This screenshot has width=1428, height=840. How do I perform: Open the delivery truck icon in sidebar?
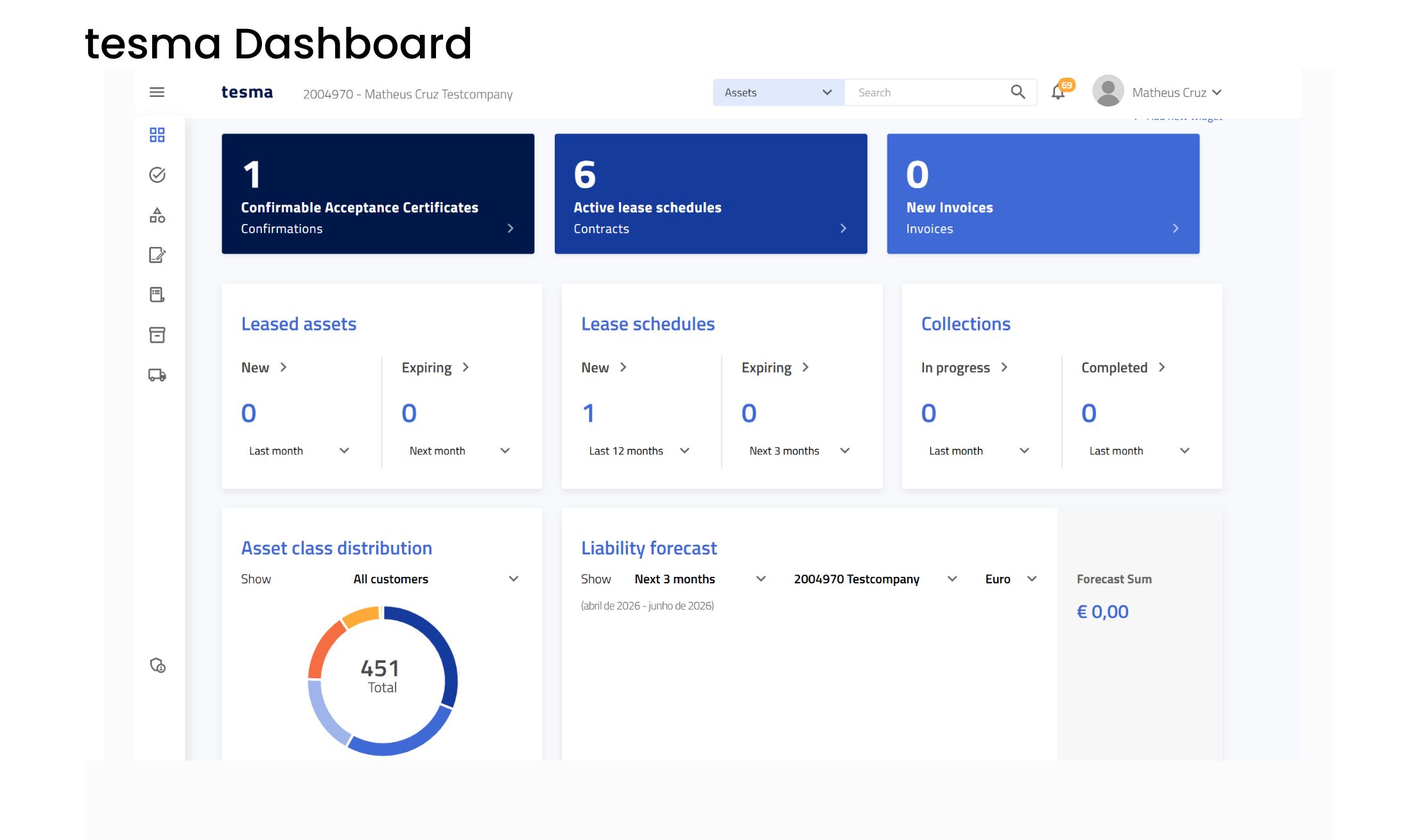click(x=157, y=375)
